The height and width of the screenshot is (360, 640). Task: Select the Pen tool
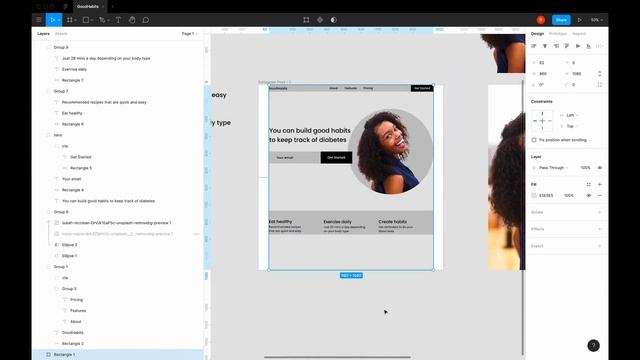(102, 20)
